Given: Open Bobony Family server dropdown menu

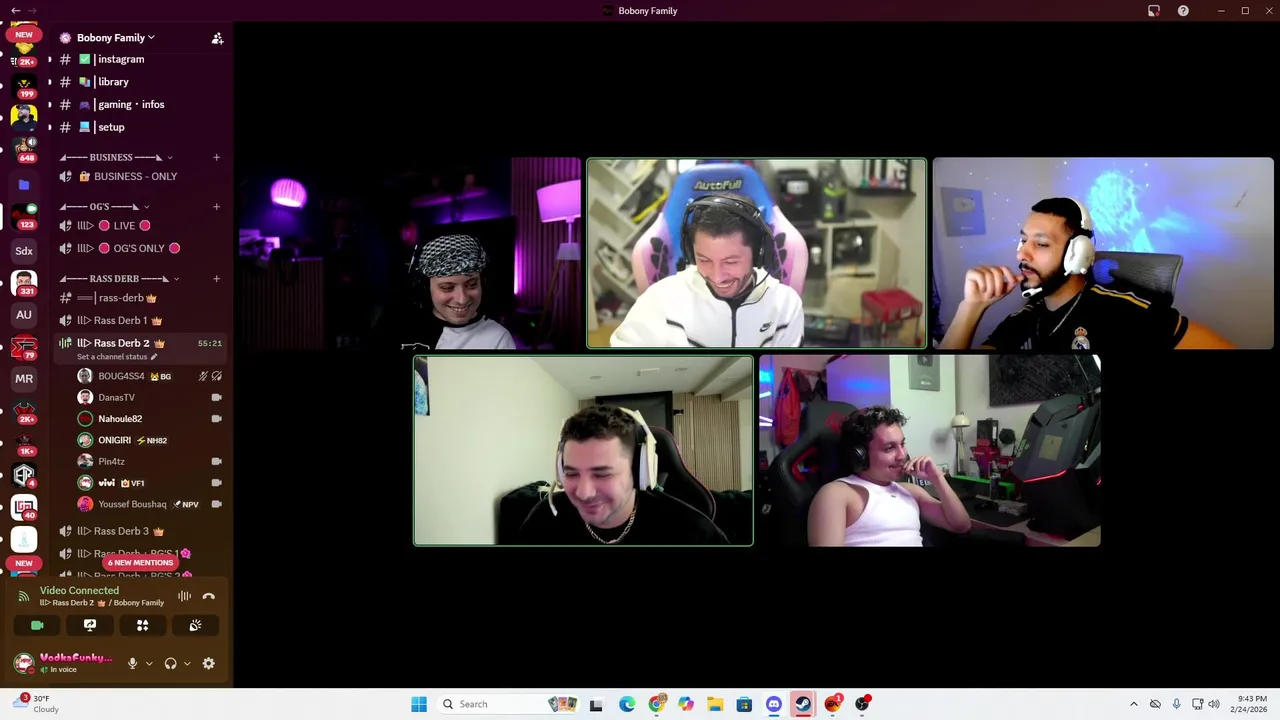Looking at the screenshot, I should (116, 38).
